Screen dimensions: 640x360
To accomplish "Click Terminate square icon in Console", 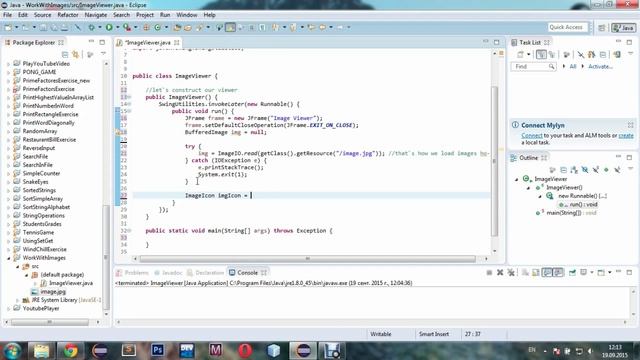I will pos(489,273).
